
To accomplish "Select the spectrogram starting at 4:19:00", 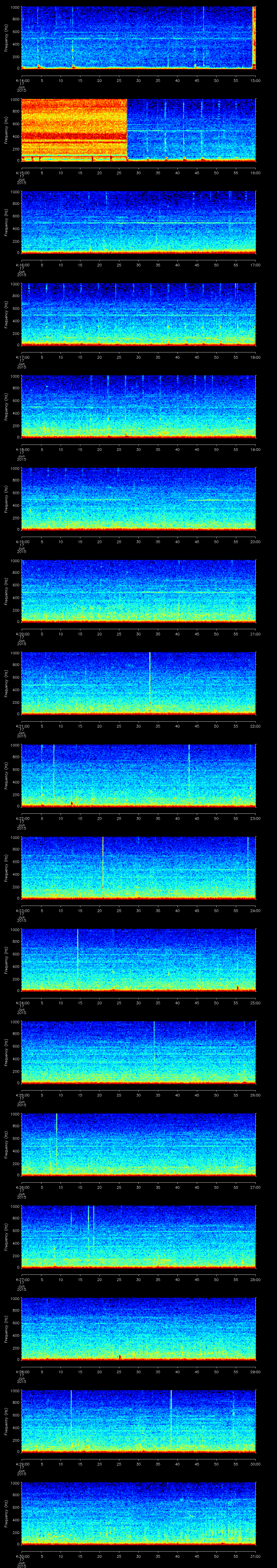I will pyautogui.click(x=138, y=499).
